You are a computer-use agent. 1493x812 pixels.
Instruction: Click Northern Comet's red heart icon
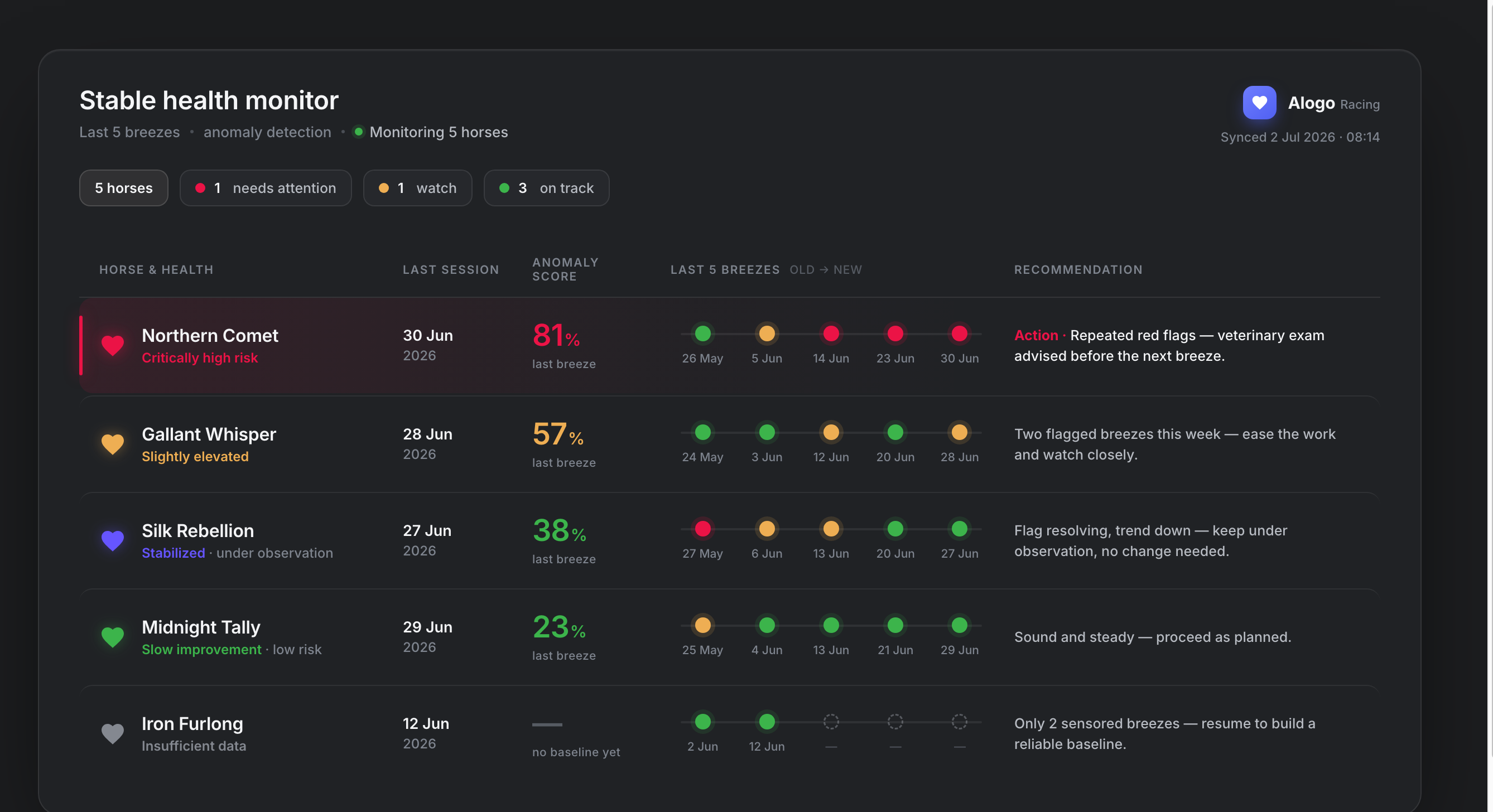coord(113,345)
